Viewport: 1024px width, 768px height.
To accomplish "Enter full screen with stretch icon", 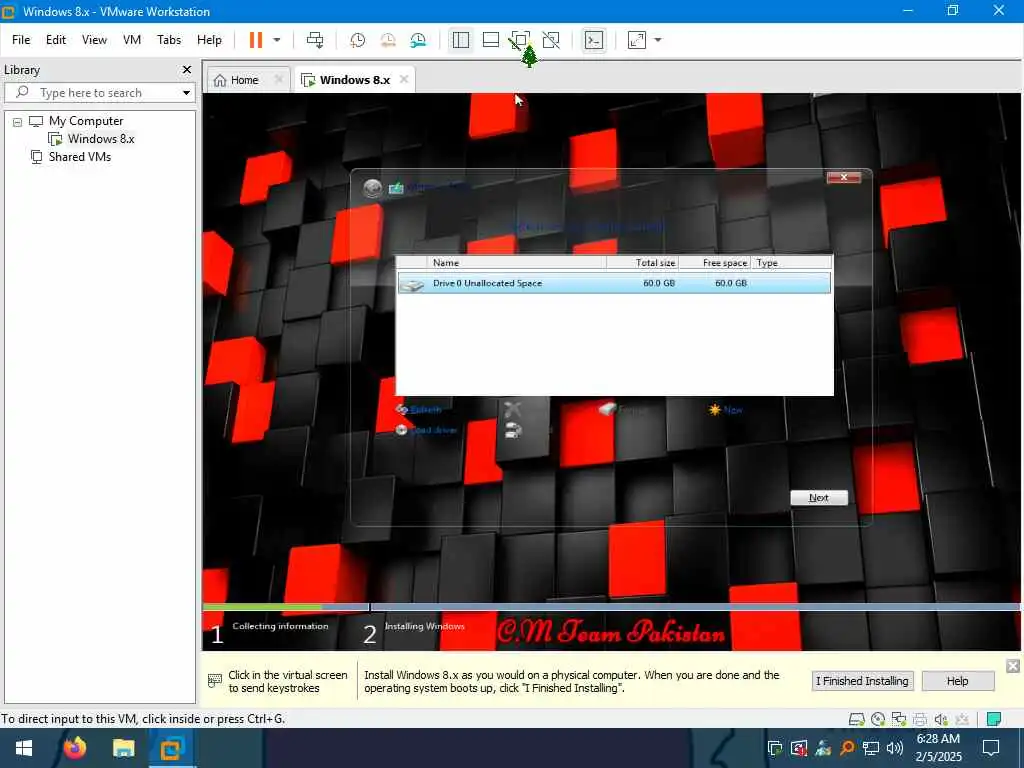I will pos(637,40).
